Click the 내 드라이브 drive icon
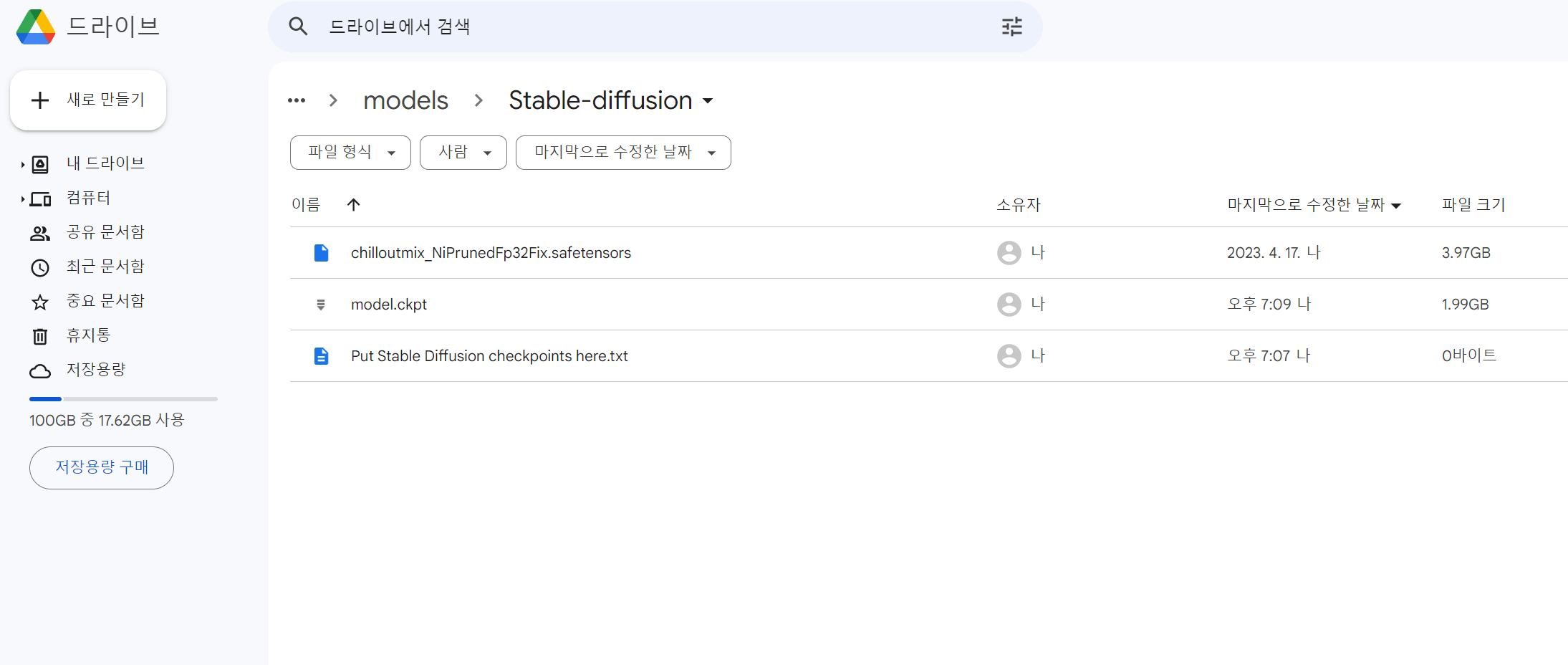The height and width of the screenshot is (665, 1568). pyautogui.click(x=40, y=164)
